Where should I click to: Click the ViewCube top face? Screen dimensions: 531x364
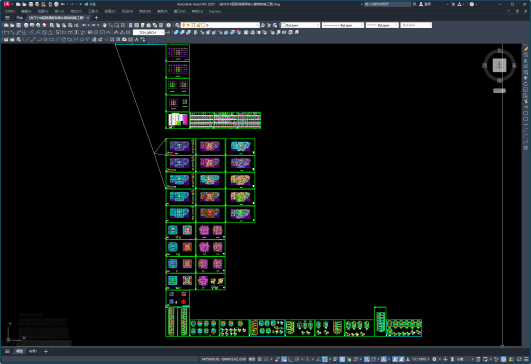click(x=499, y=65)
